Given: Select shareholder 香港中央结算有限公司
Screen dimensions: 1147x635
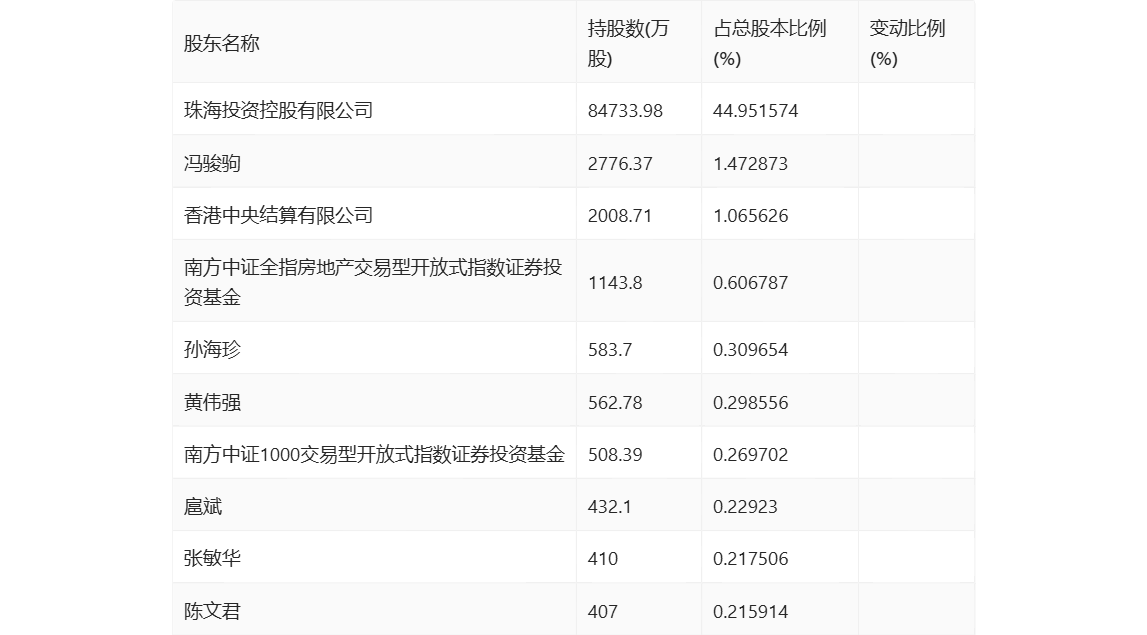Looking at the screenshot, I should [x=279, y=215].
